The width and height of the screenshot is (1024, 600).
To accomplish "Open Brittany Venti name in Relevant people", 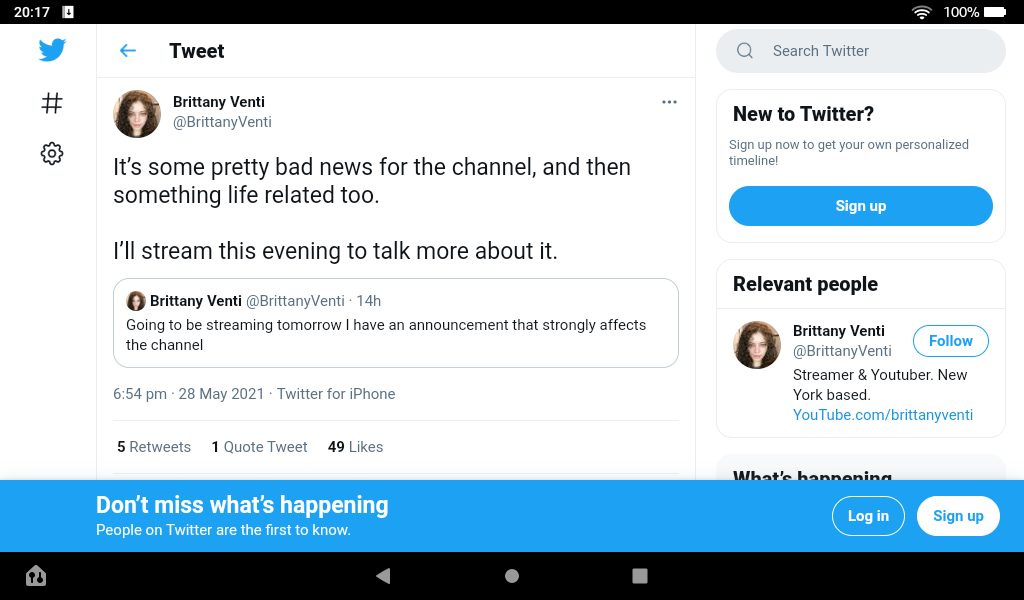I will (x=839, y=331).
